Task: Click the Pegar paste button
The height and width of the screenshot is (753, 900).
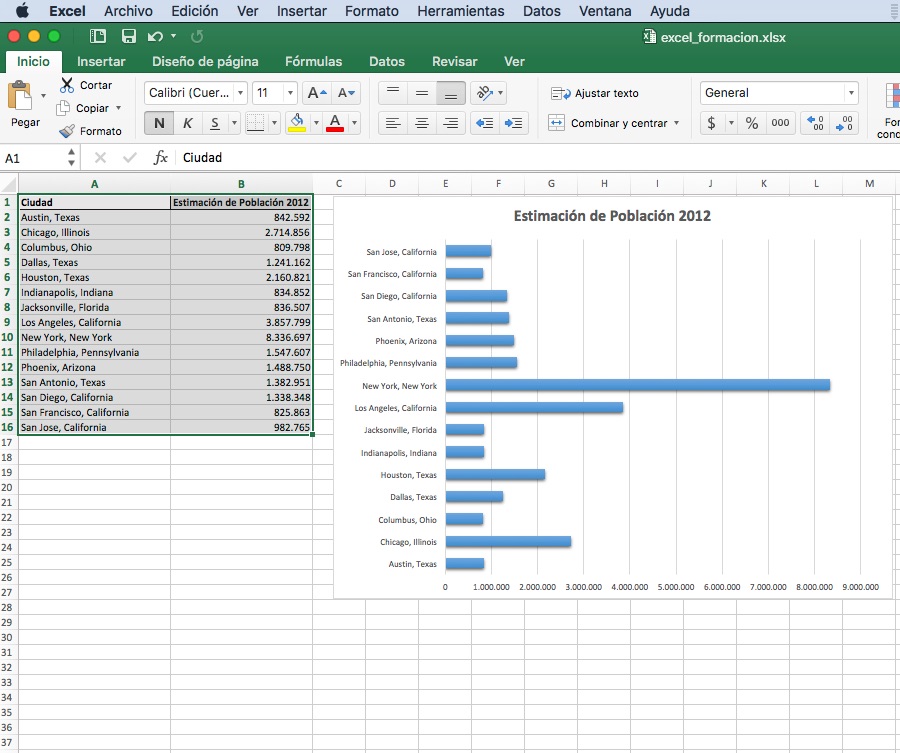Action: [25, 103]
